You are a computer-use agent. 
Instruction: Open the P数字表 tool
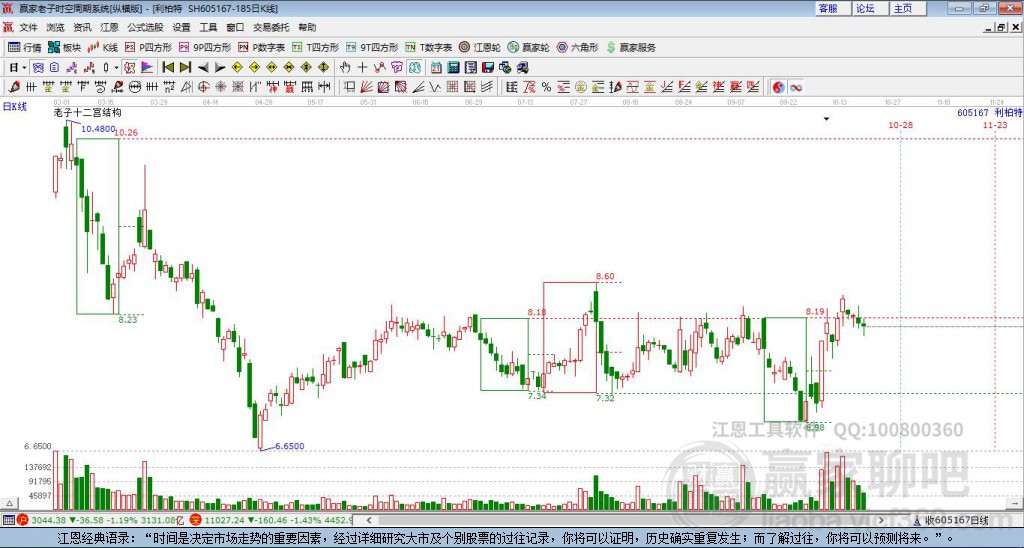pyautogui.click(x=261, y=47)
